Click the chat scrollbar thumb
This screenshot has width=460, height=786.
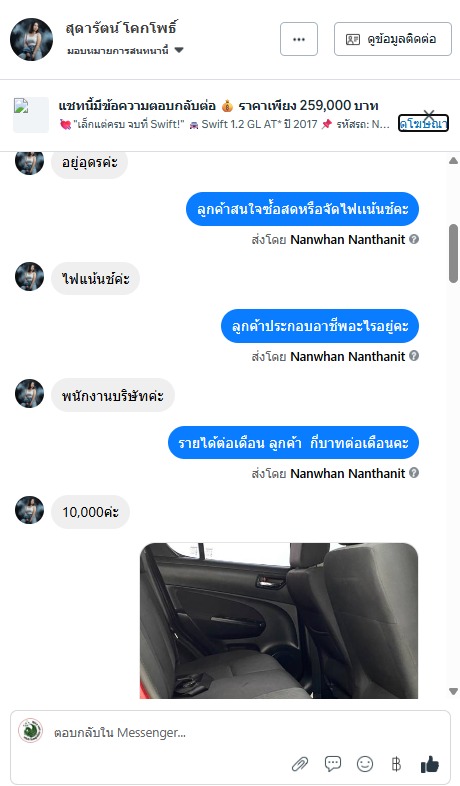tap(453, 254)
